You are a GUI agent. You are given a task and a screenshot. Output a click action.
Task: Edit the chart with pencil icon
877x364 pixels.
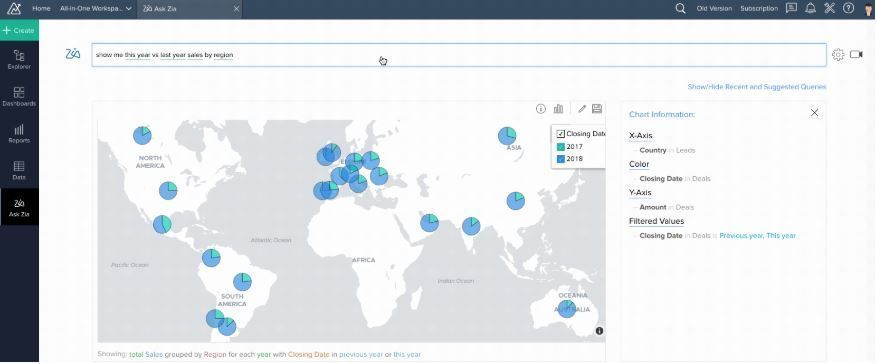(582, 109)
